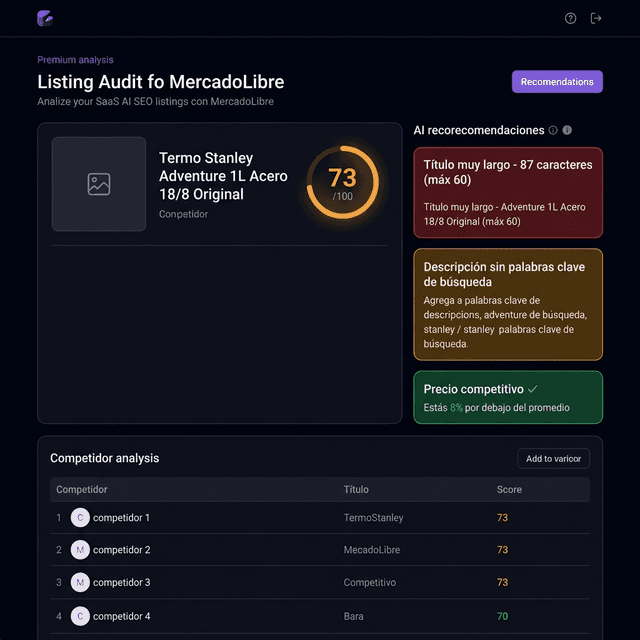This screenshot has height=640, width=640.
Task: Open the Precio competitivo green card
Action: tap(508, 397)
